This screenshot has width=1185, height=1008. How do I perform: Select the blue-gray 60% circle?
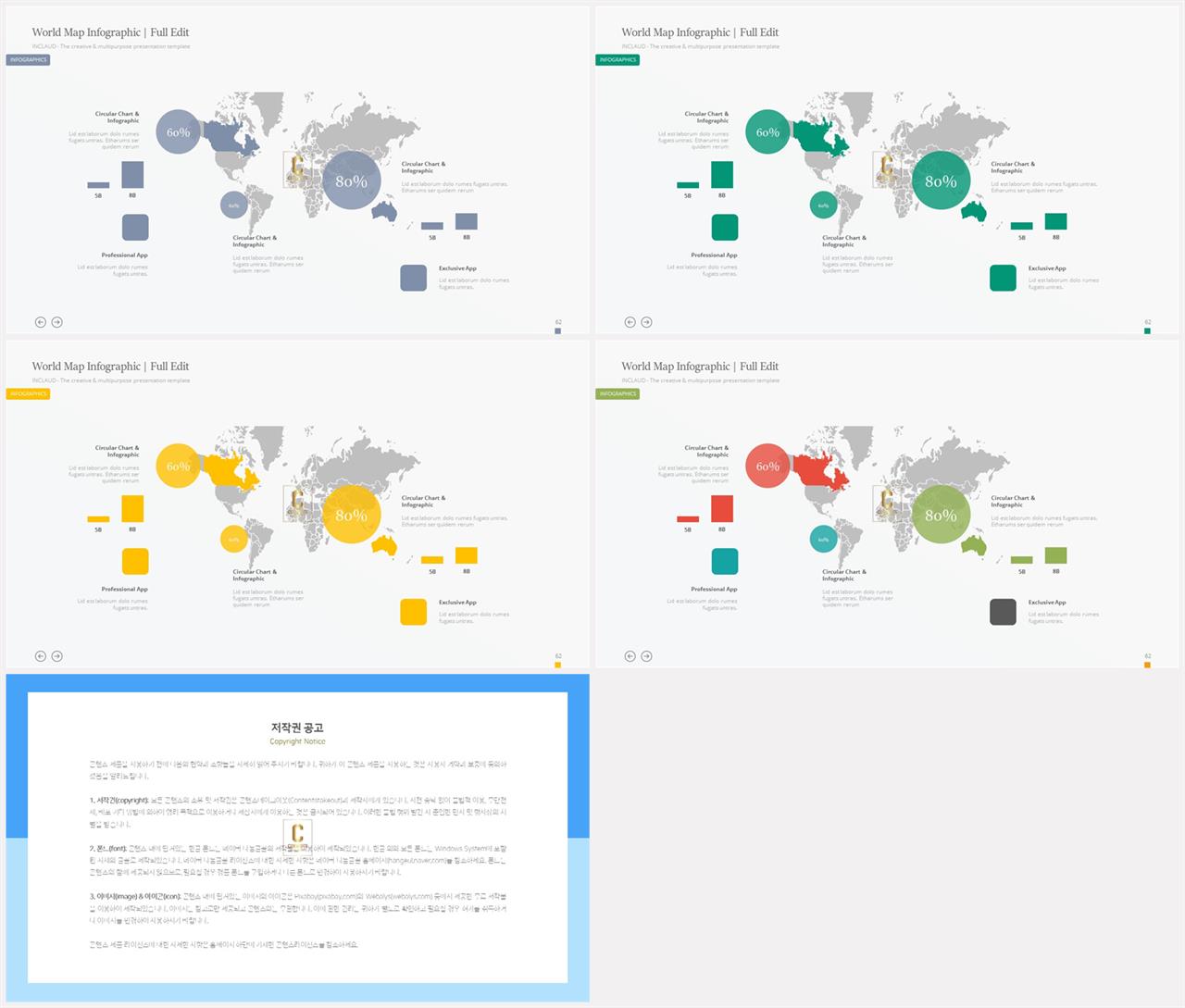178,131
